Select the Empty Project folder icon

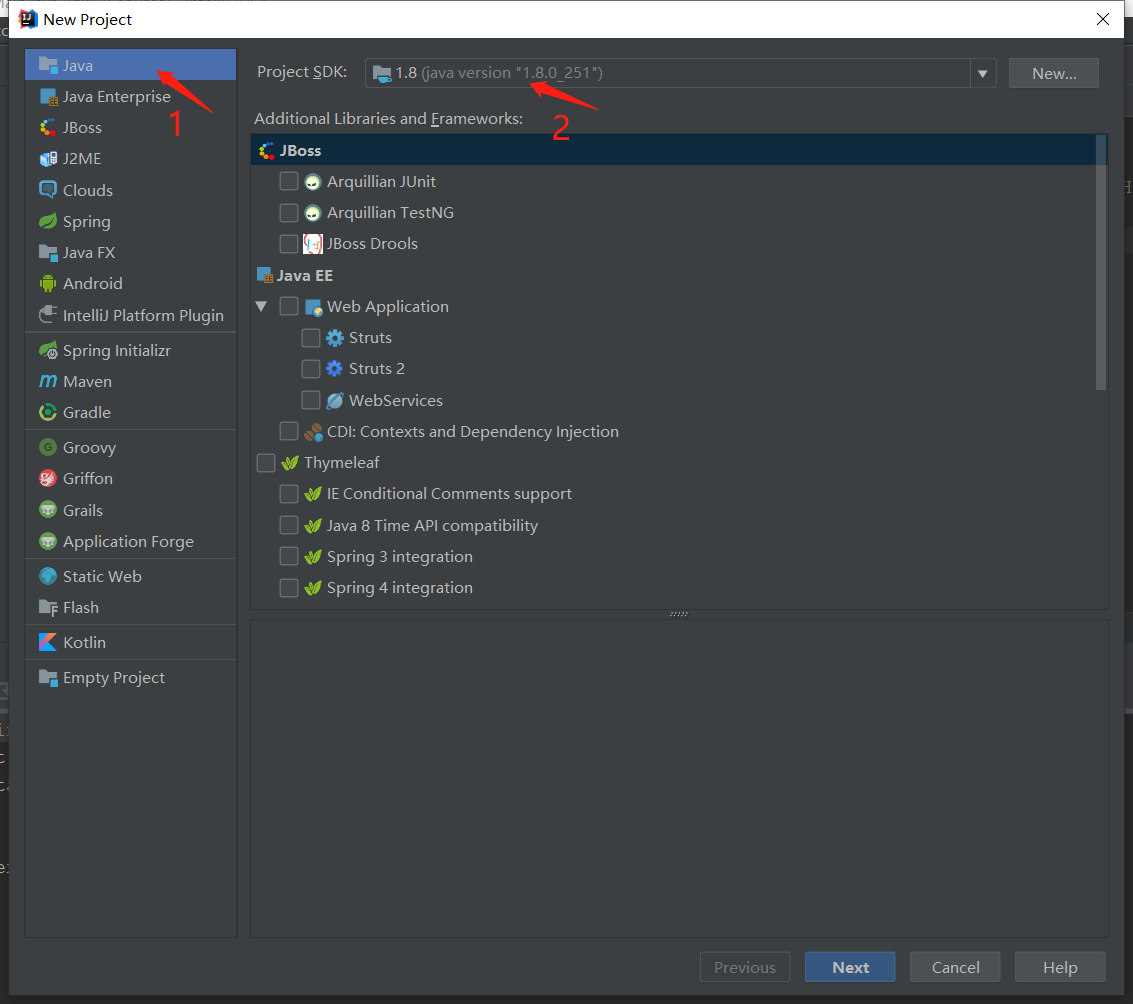pos(48,678)
